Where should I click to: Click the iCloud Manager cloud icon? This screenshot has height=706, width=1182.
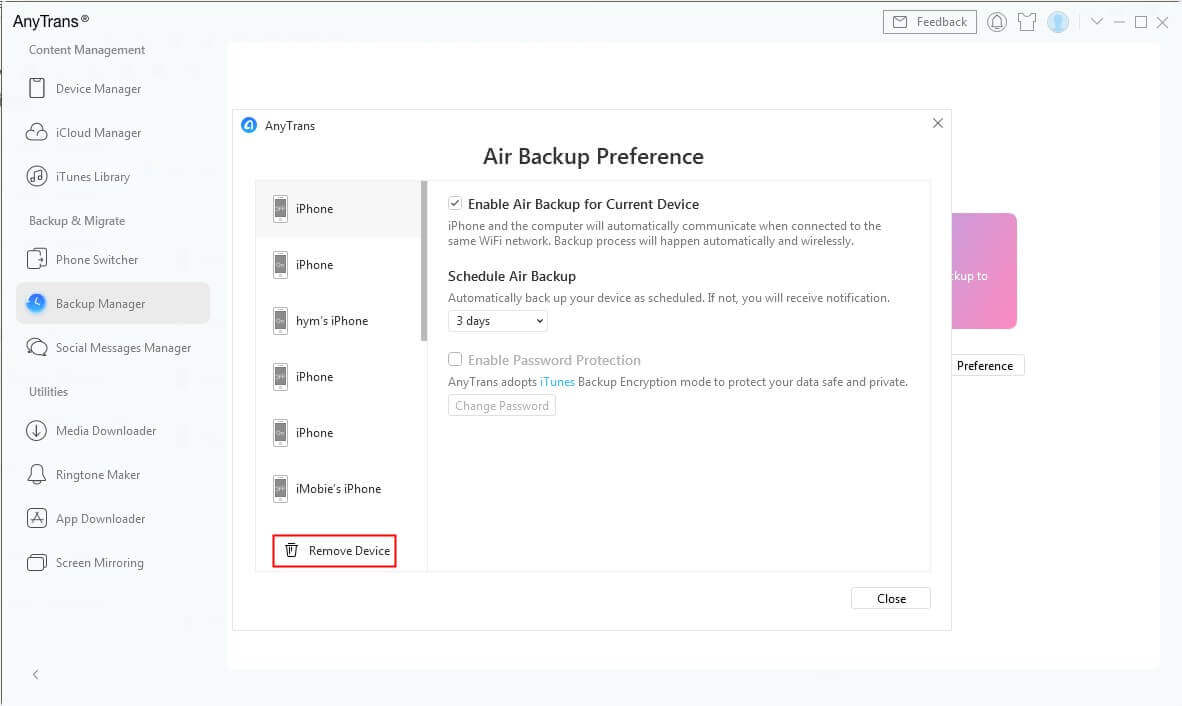tap(37, 133)
